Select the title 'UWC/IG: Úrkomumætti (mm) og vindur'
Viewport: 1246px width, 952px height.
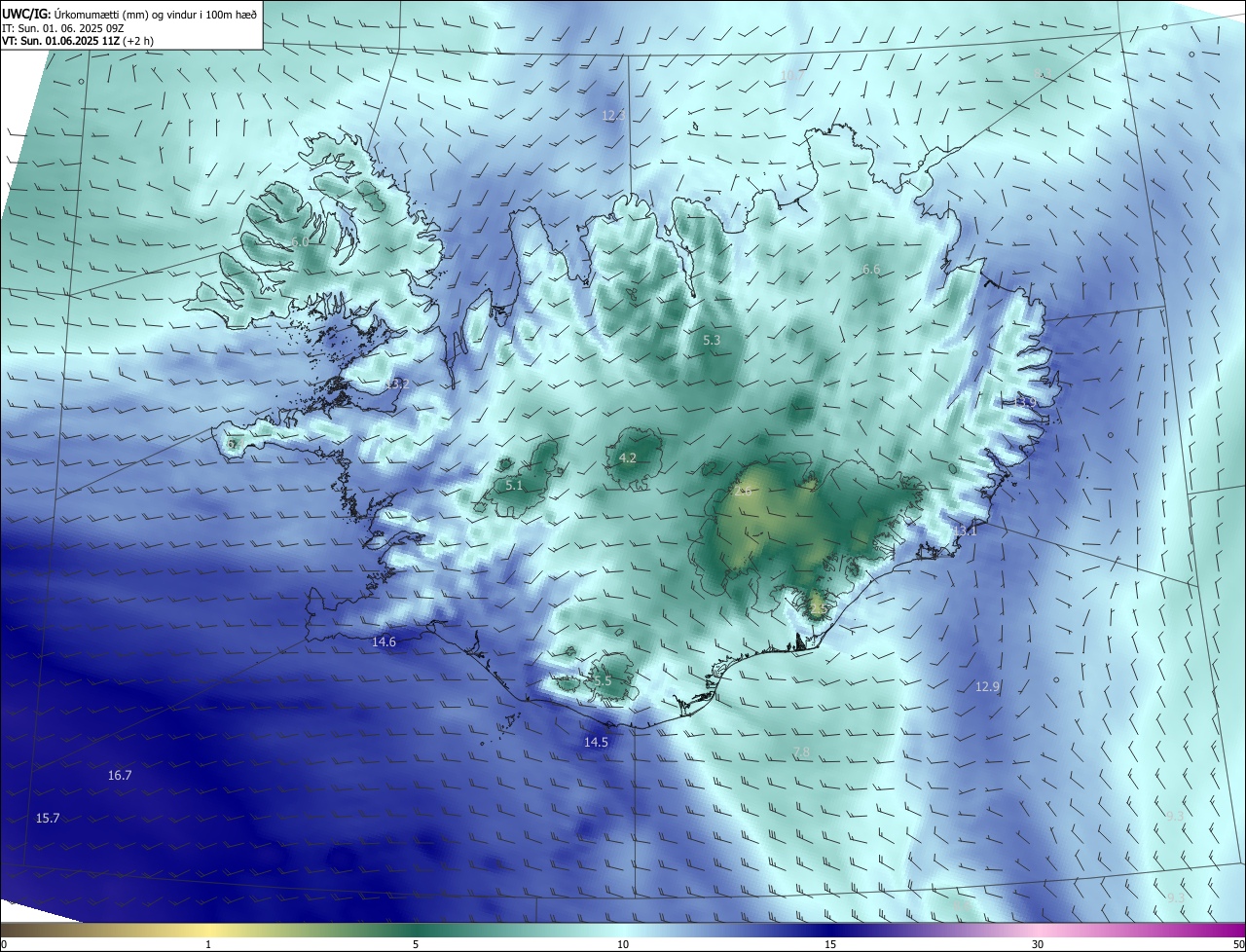(x=129, y=13)
